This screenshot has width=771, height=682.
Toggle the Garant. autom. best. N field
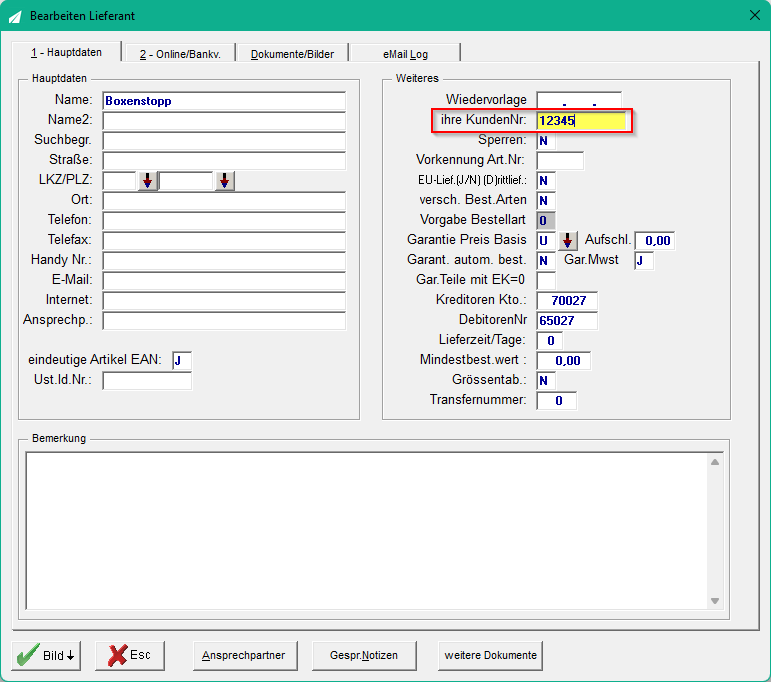(546, 261)
